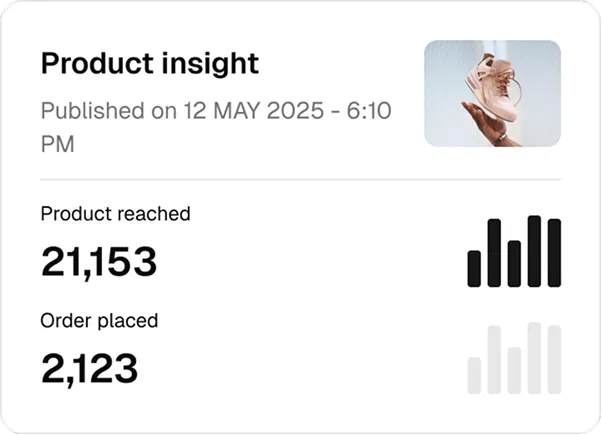Click the horizontal divider below the header
The width and height of the screenshot is (602, 435).
[300, 180]
